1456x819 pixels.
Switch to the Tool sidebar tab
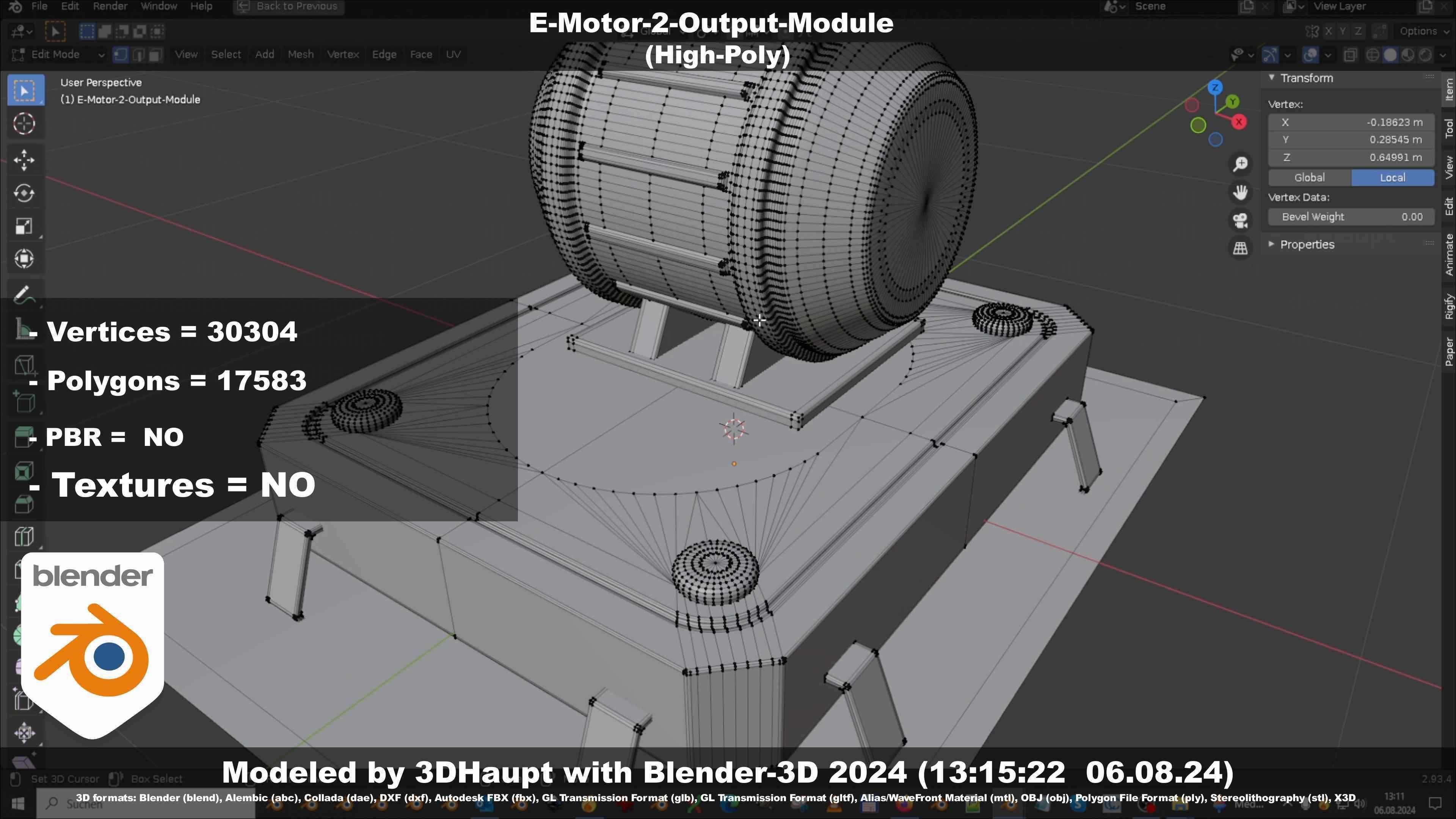coord(1449,128)
